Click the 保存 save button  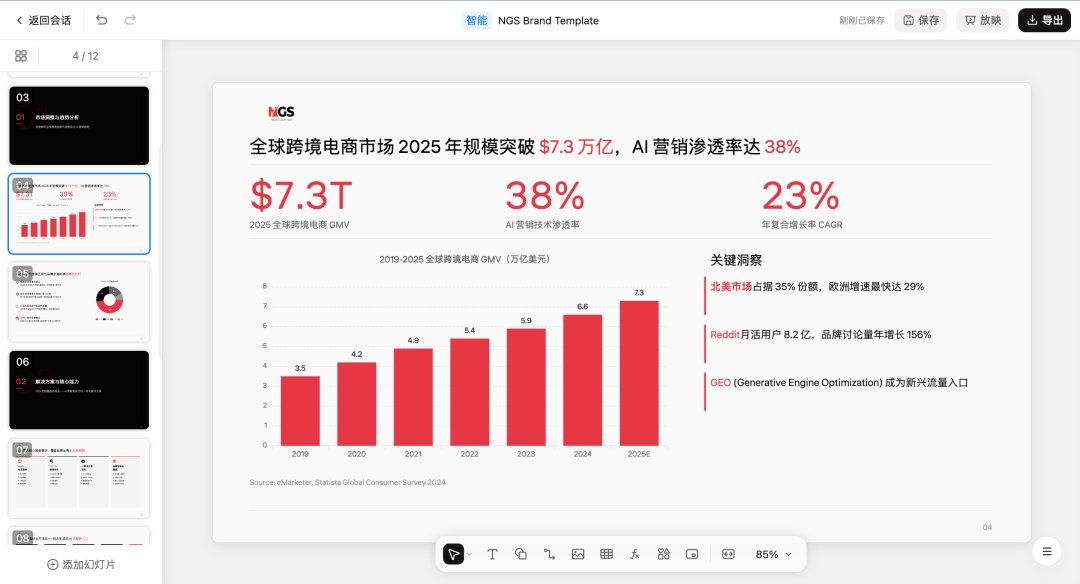pos(921,20)
